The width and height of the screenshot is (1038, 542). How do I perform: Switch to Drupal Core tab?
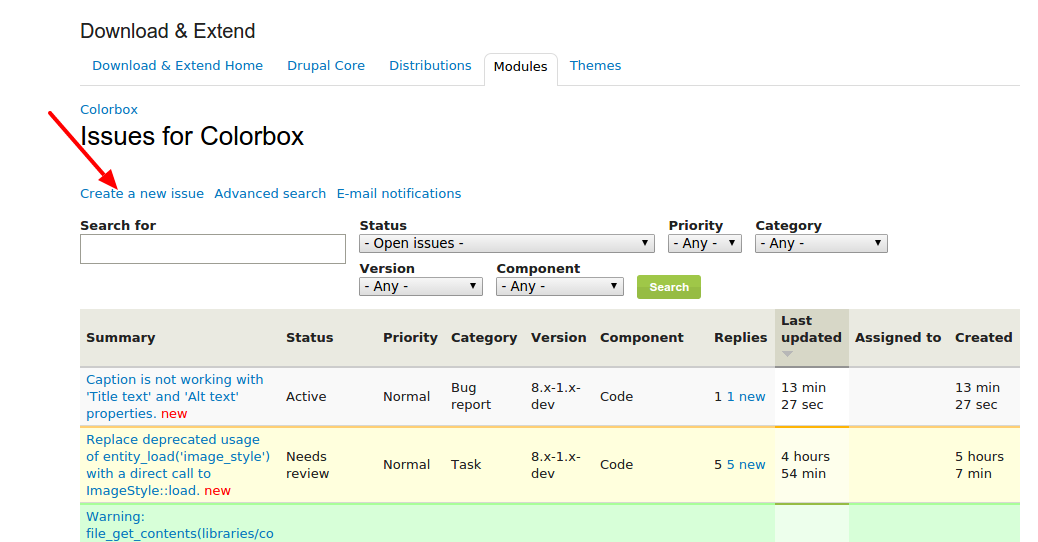pyautogui.click(x=326, y=66)
